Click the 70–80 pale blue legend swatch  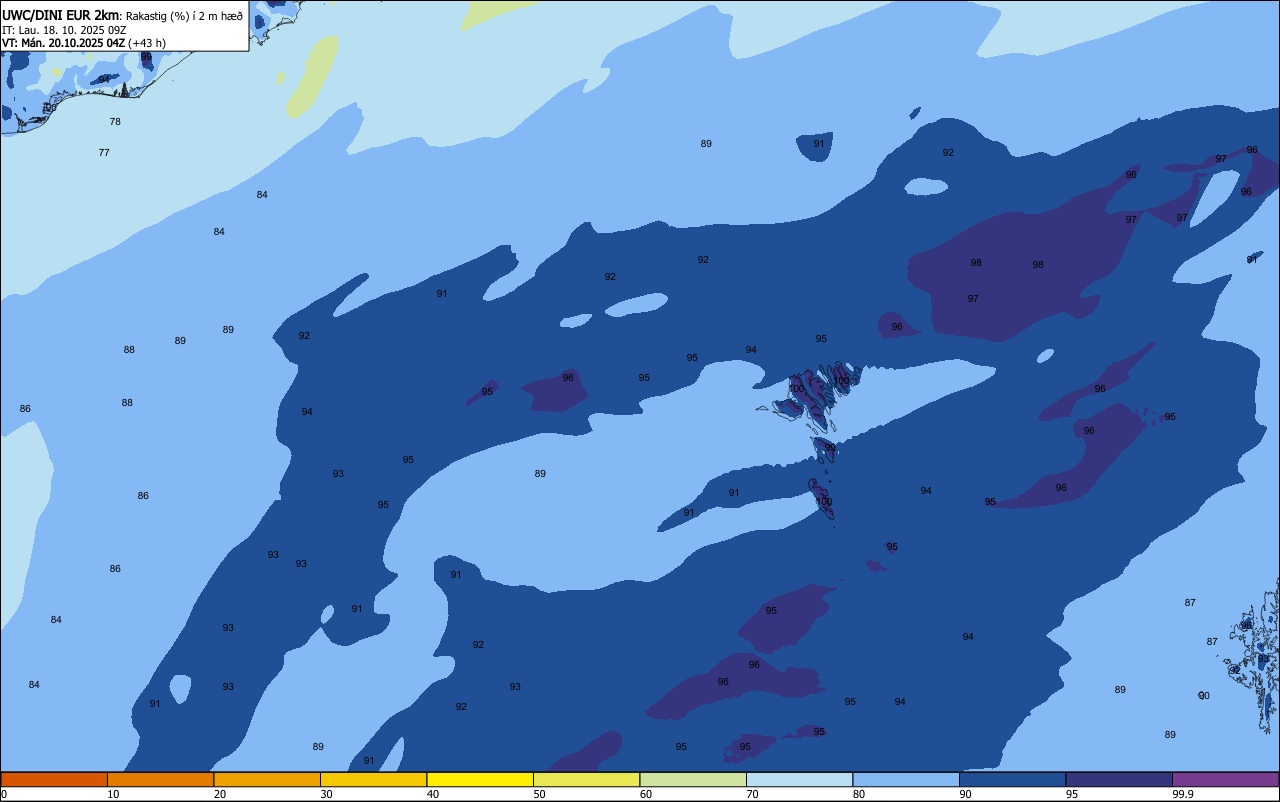pos(799,779)
